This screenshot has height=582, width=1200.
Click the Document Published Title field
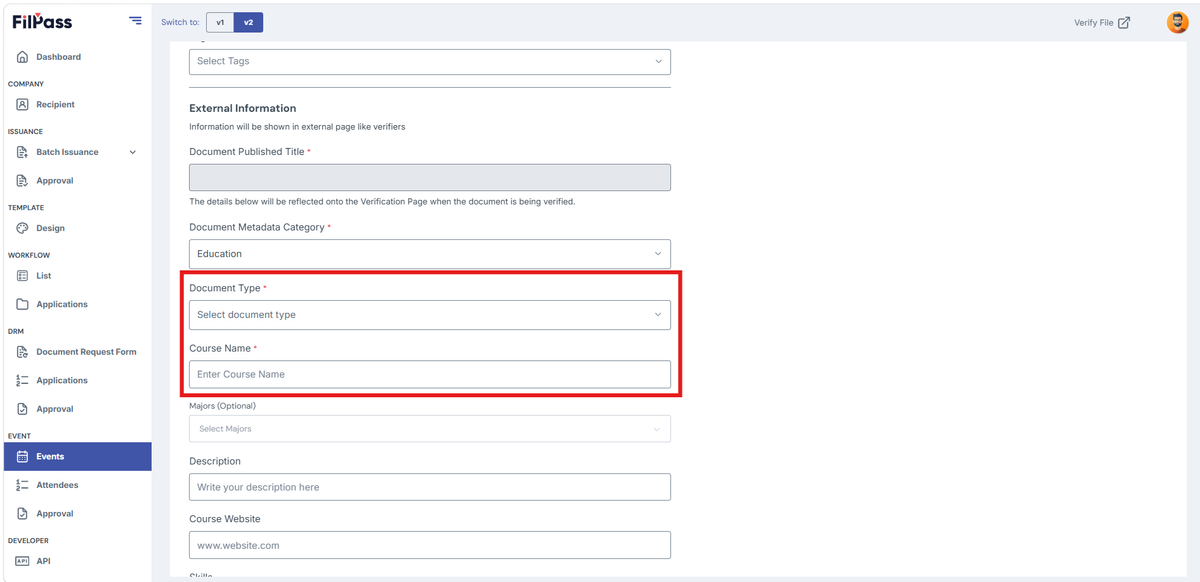430,178
